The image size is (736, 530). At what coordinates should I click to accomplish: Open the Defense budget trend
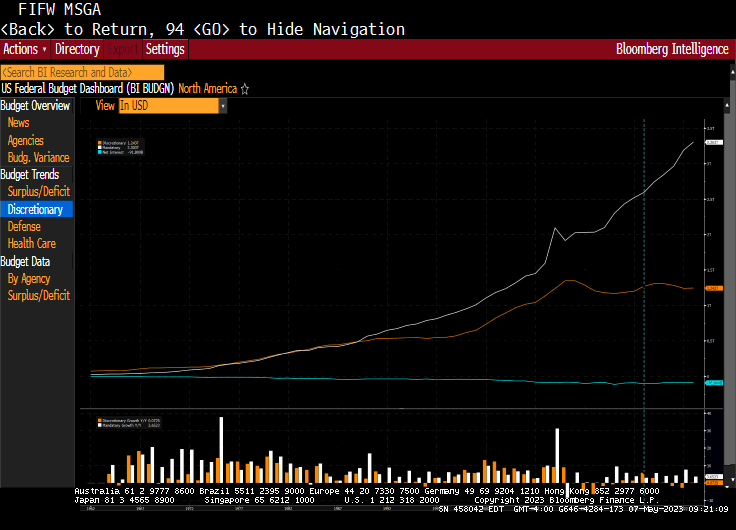pos(24,226)
